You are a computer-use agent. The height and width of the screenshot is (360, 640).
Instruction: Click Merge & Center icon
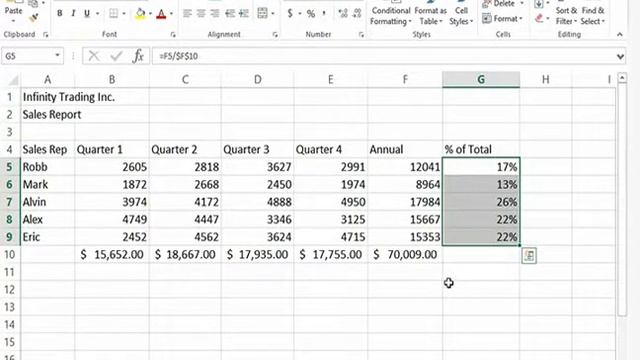262,13
